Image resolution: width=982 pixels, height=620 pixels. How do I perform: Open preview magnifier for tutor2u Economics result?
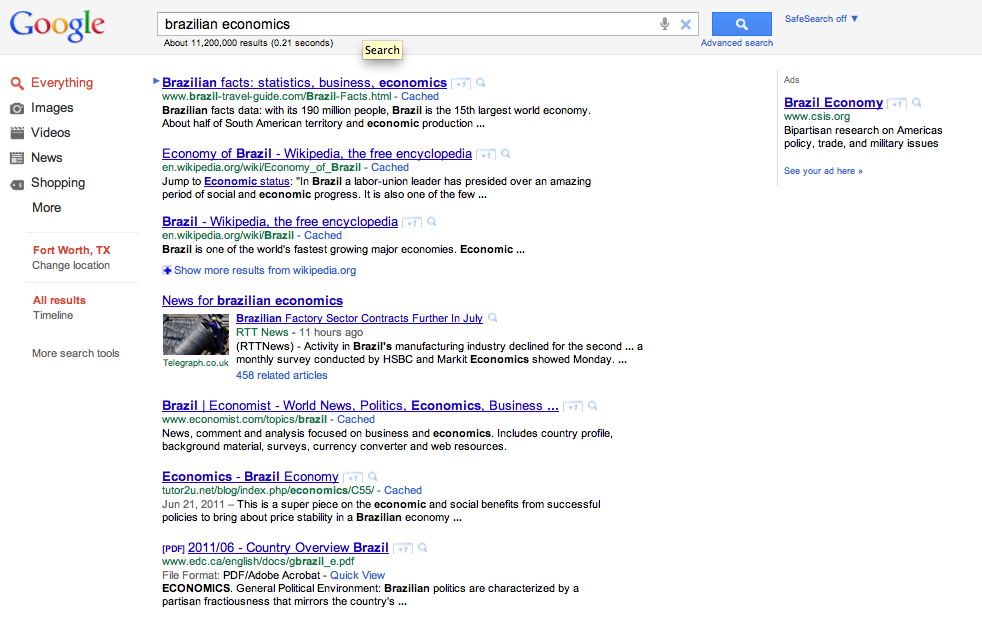coord(373,477)
